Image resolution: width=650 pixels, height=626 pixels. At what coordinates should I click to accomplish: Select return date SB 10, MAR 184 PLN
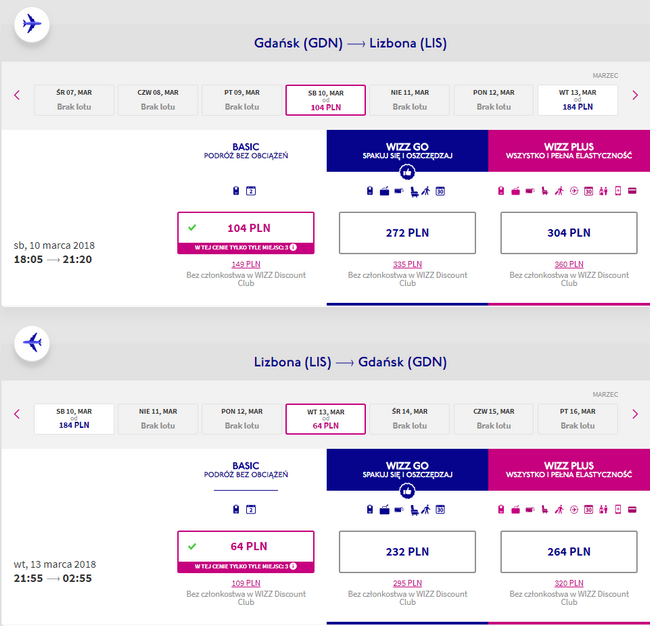[x=74, y=419]
